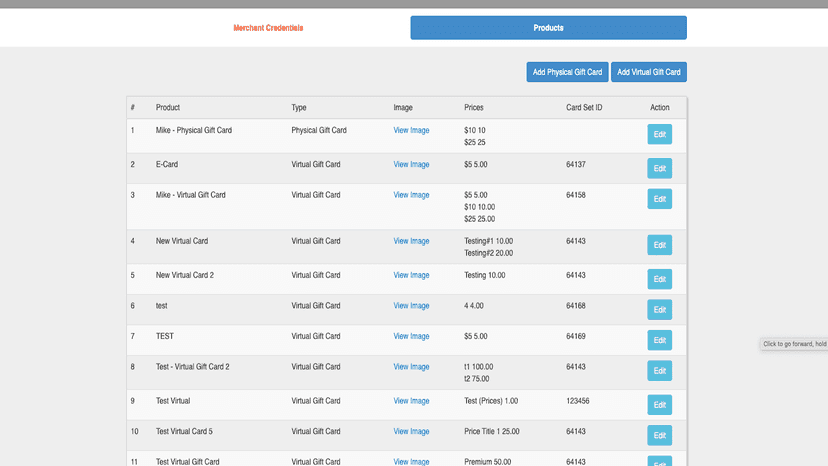Edit Mike - Virtual Gift Card product
The height and width of the screenshot is (466, 828).
point(660,199)
